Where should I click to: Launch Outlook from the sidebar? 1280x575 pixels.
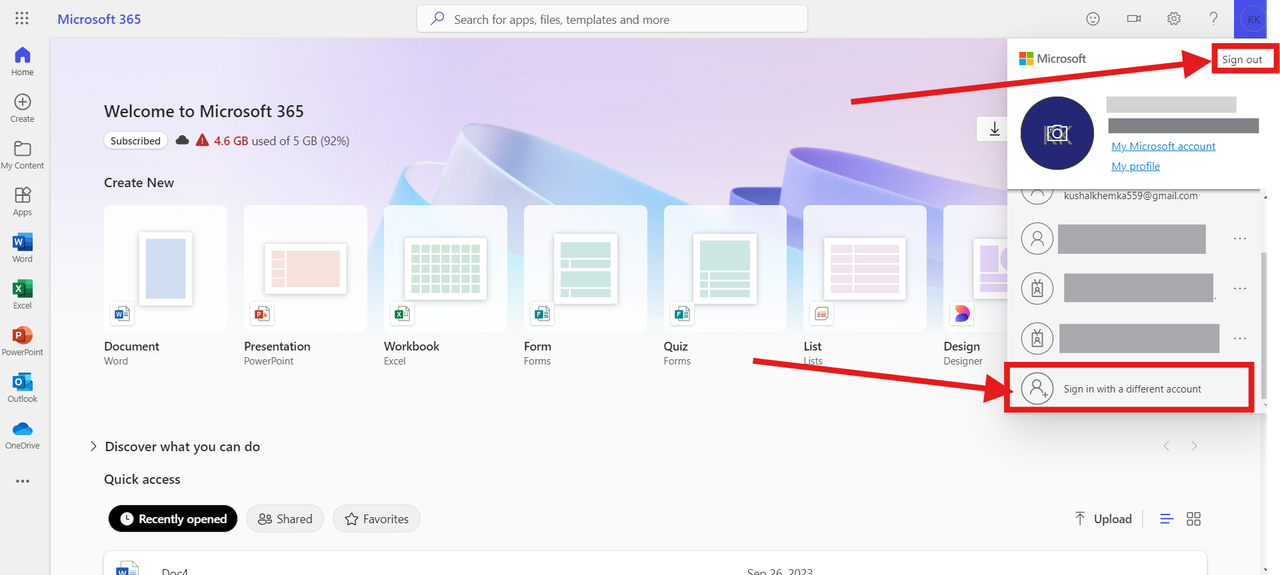[x=22, y=388]
